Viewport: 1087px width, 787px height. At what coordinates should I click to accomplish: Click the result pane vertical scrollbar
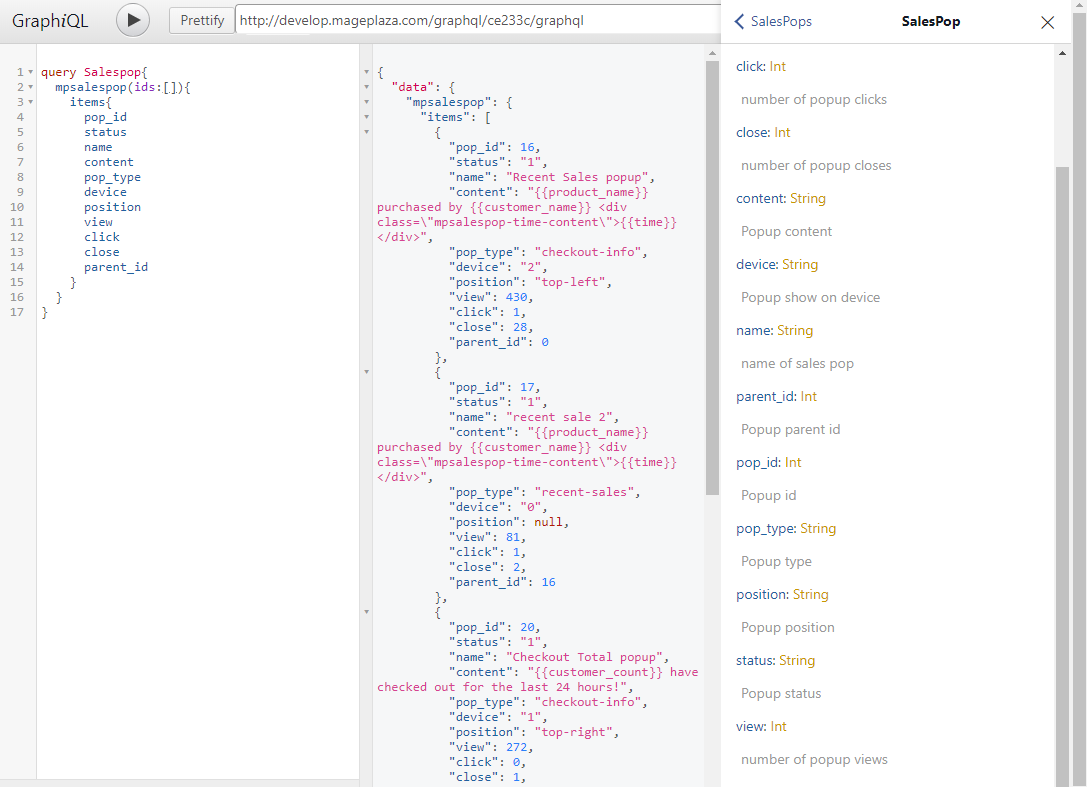712,280
